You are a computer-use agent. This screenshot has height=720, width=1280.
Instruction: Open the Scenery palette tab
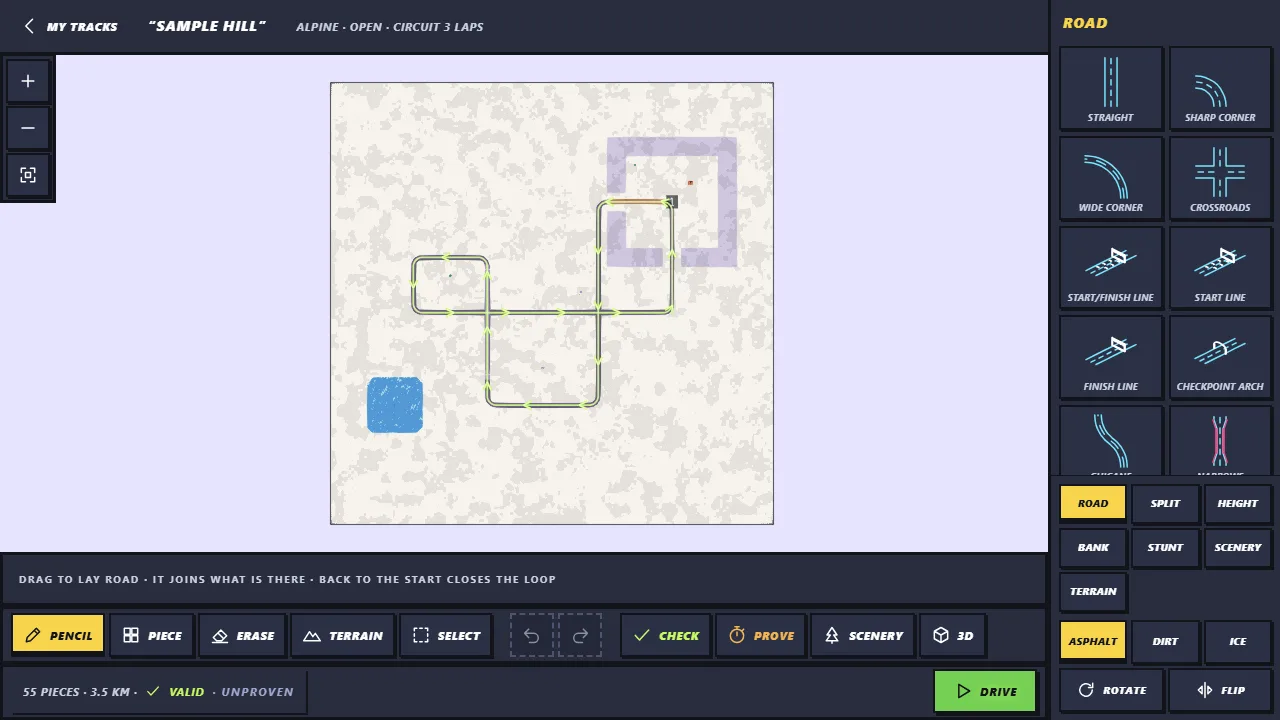[1237, 547]
